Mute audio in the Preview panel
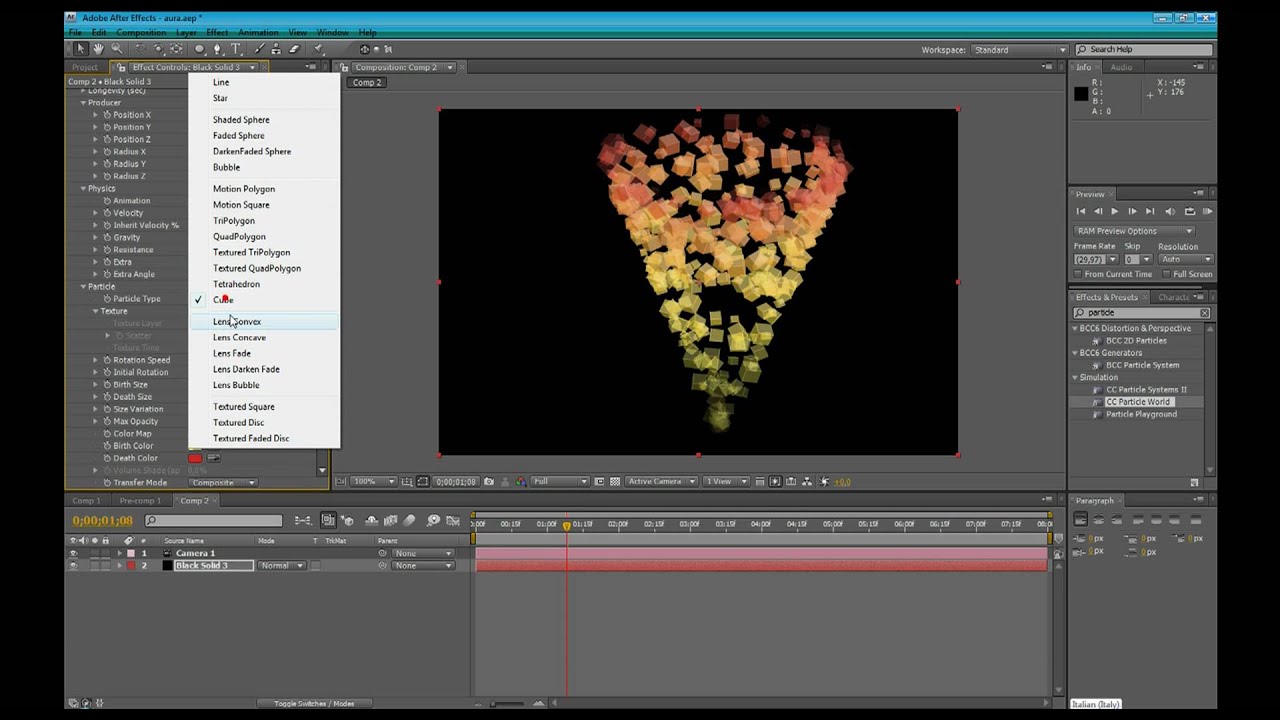 click(1170, 211)
